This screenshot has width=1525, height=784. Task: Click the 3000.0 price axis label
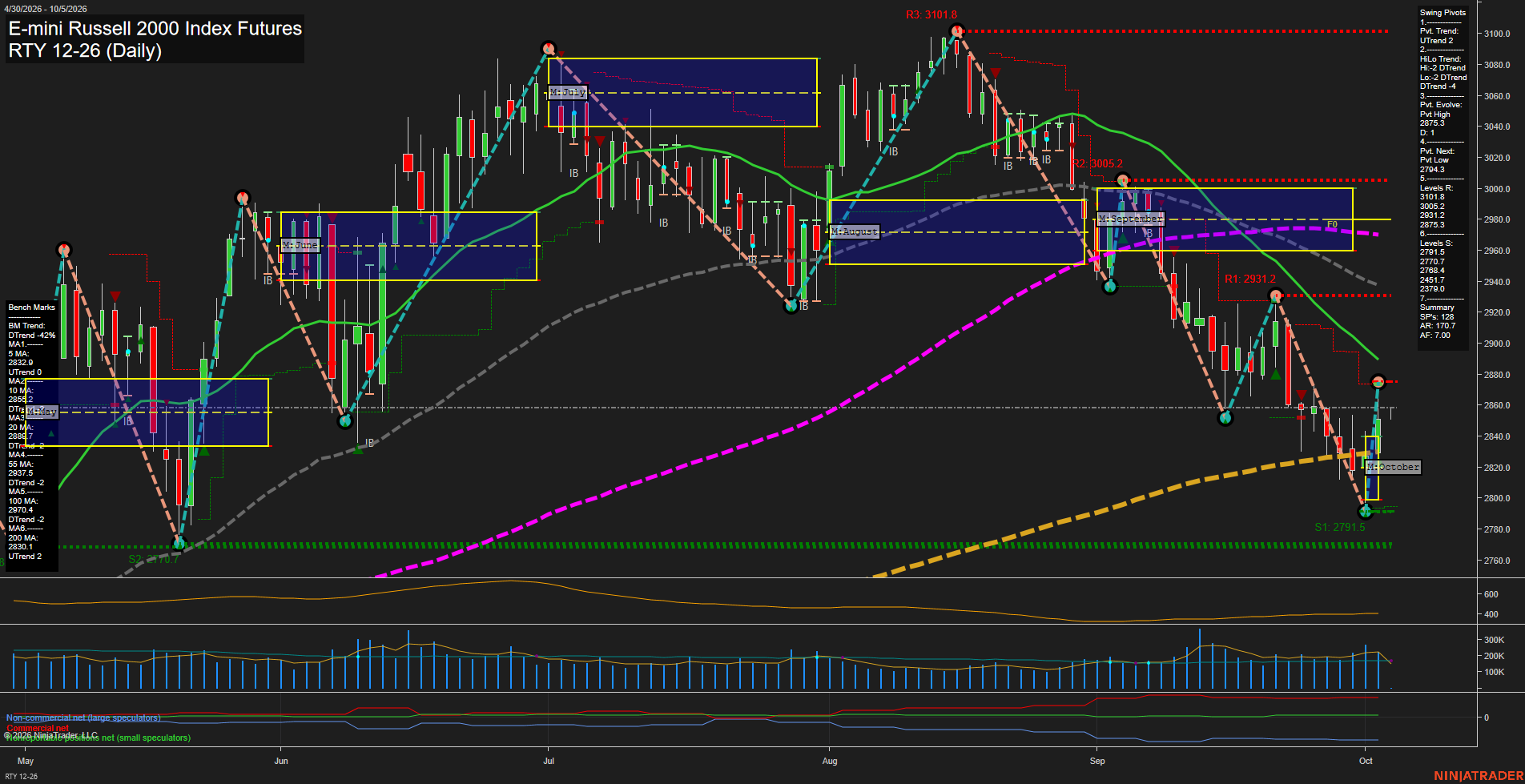1497,189
